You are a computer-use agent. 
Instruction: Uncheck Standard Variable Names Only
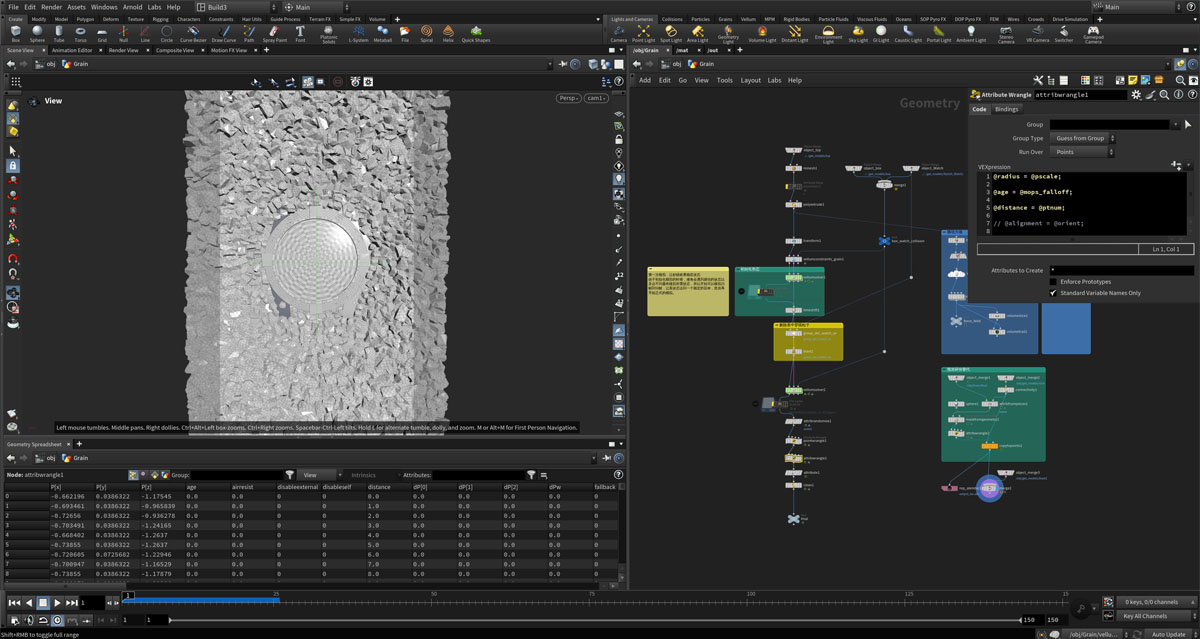click(1053, 293)
